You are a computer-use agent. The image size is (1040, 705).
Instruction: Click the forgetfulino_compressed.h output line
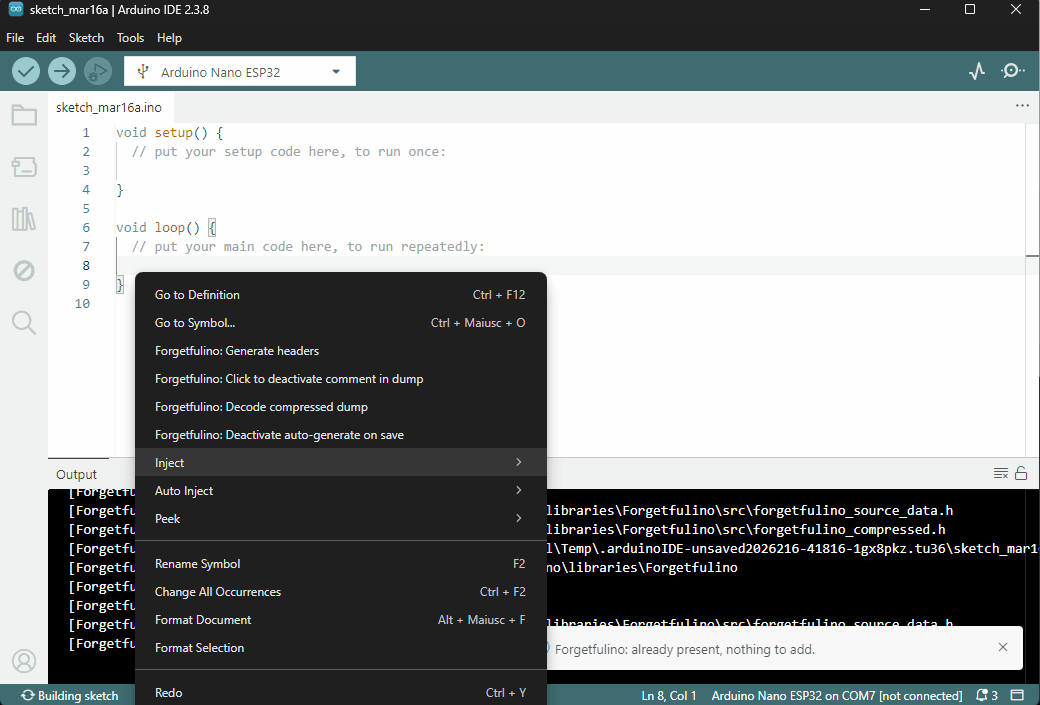point(746,529)
